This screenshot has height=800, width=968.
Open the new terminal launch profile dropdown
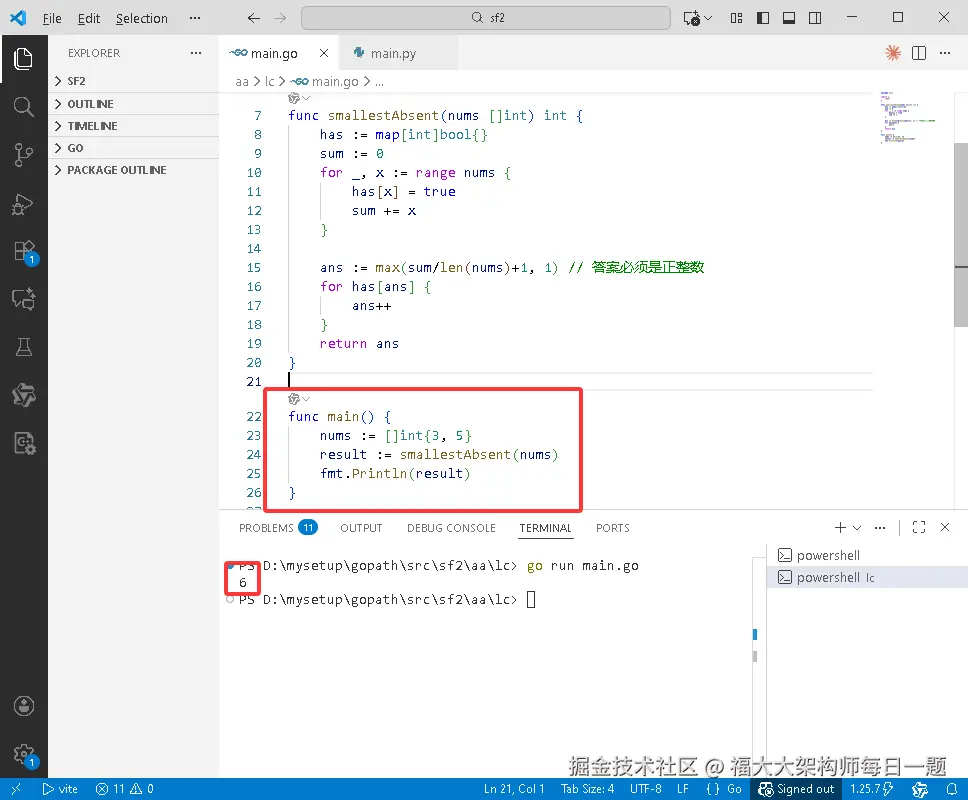857,528
